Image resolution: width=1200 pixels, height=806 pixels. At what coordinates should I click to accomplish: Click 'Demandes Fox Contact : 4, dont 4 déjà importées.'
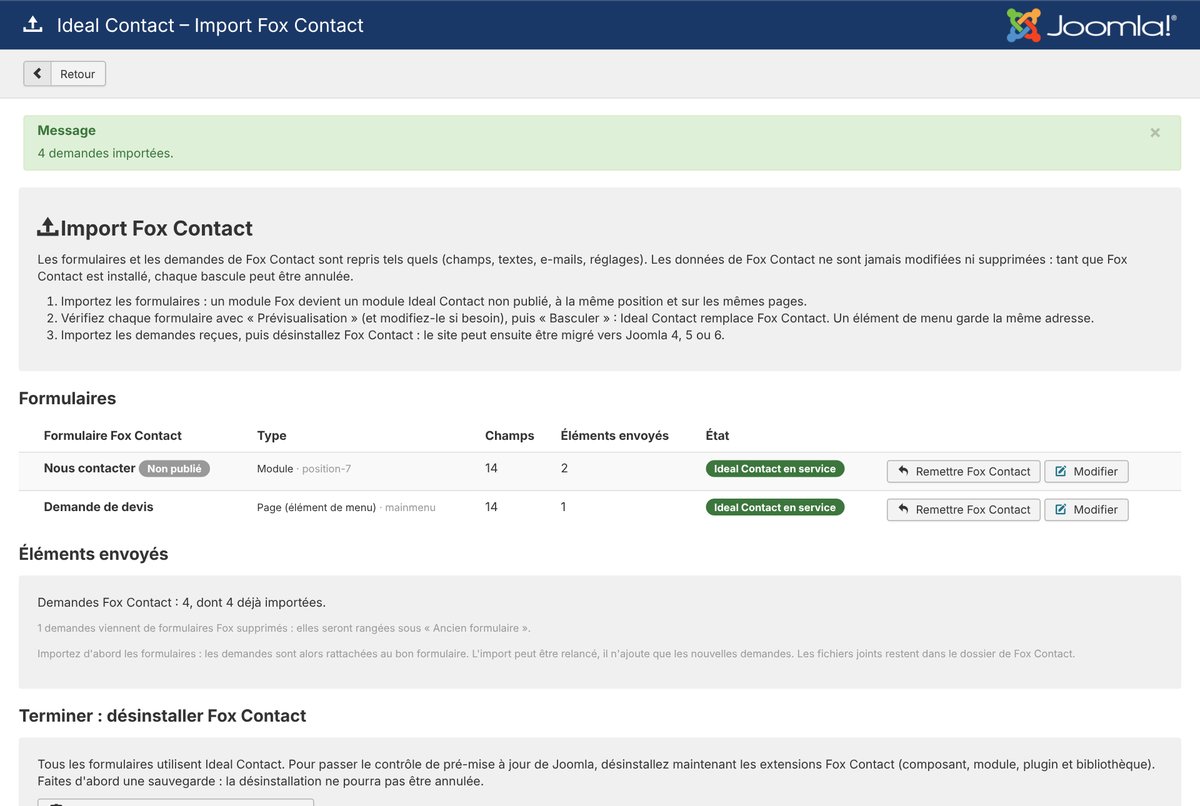pos(182,602)
